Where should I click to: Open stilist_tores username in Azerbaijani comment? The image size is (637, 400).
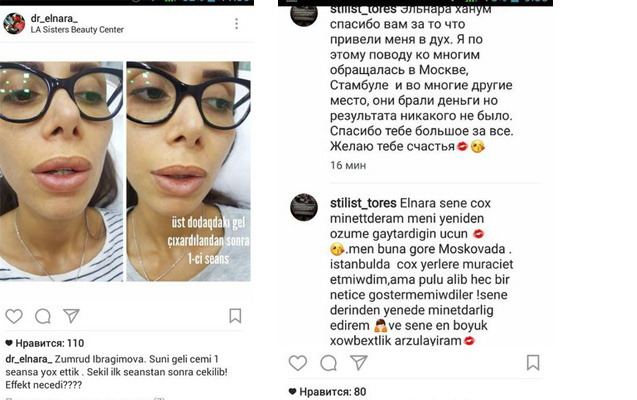(363, 203)
